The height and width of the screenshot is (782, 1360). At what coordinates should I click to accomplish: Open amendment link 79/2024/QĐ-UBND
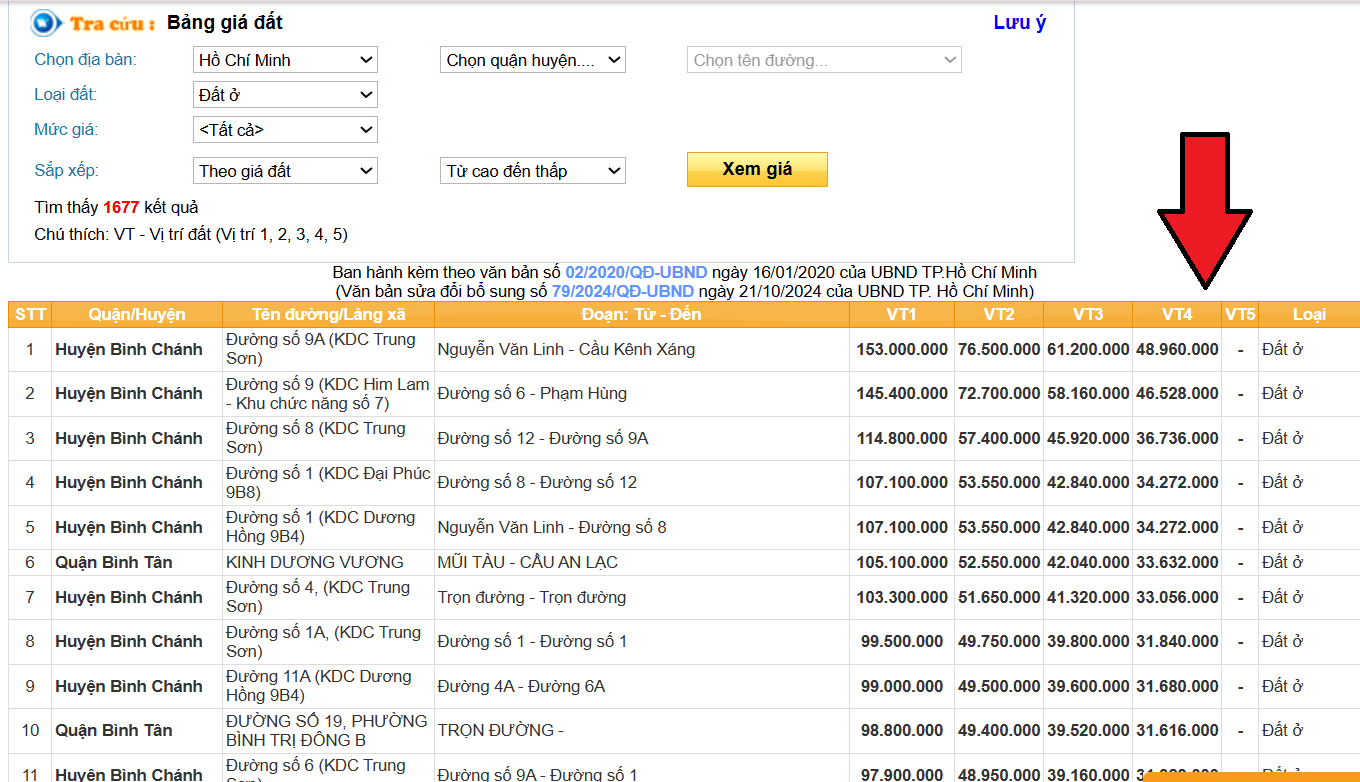coord(622,291)
